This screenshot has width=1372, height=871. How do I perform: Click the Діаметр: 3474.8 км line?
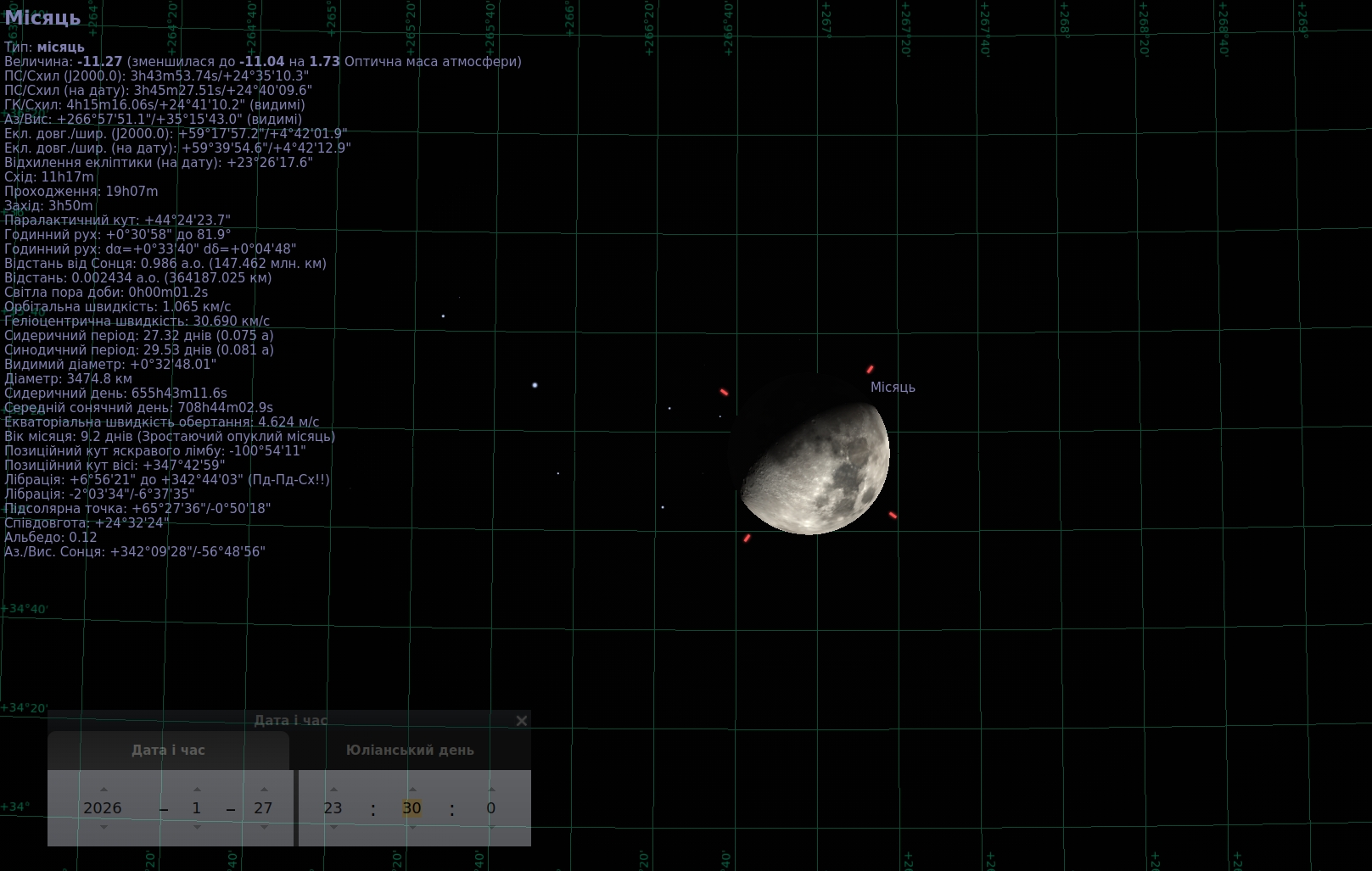click(x=69, y=379)
